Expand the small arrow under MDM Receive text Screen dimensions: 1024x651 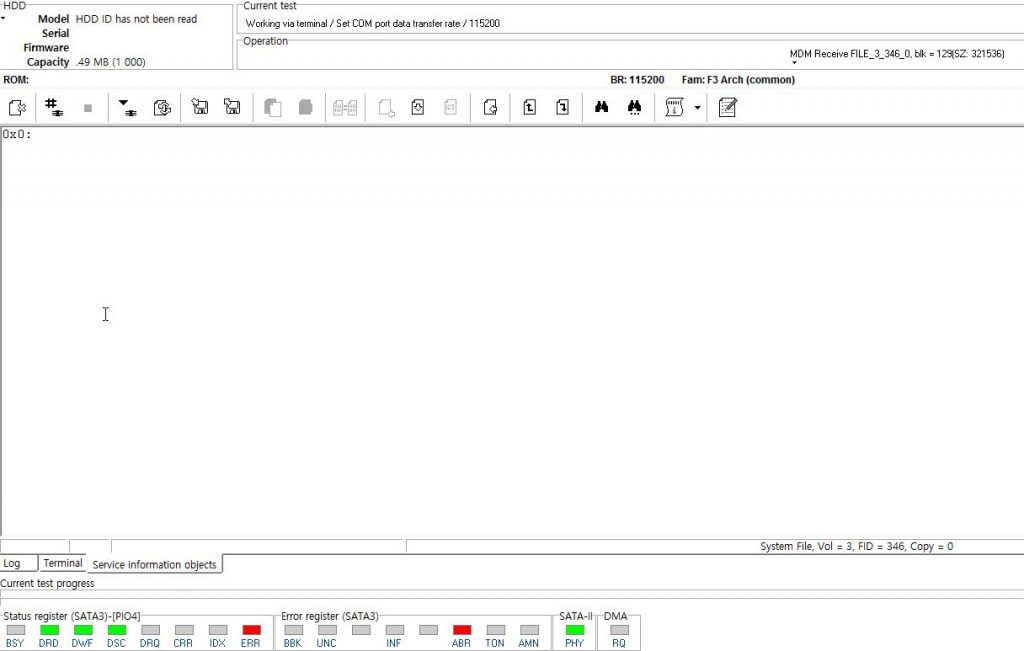pos(794,63)
